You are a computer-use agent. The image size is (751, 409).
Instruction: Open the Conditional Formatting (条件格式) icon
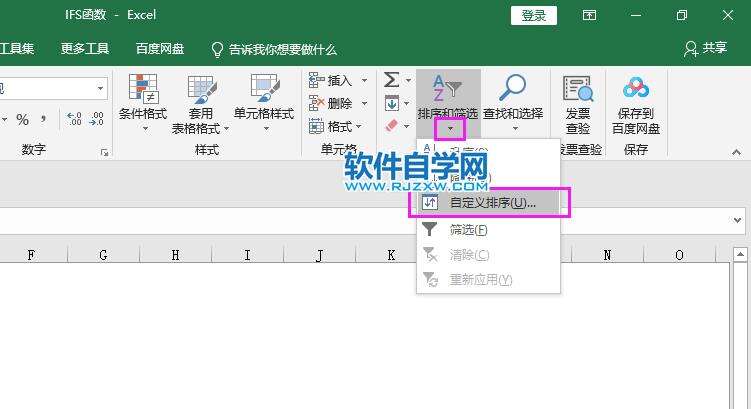(143, 89)
